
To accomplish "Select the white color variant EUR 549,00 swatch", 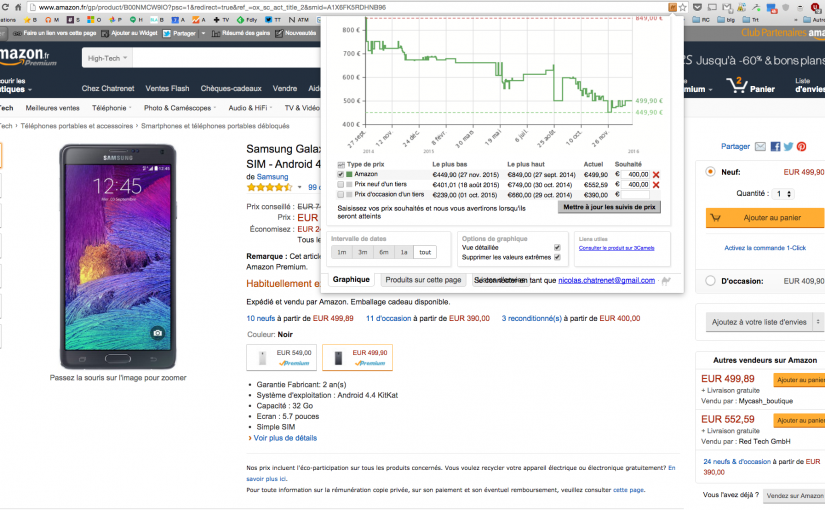I will 281,357.
